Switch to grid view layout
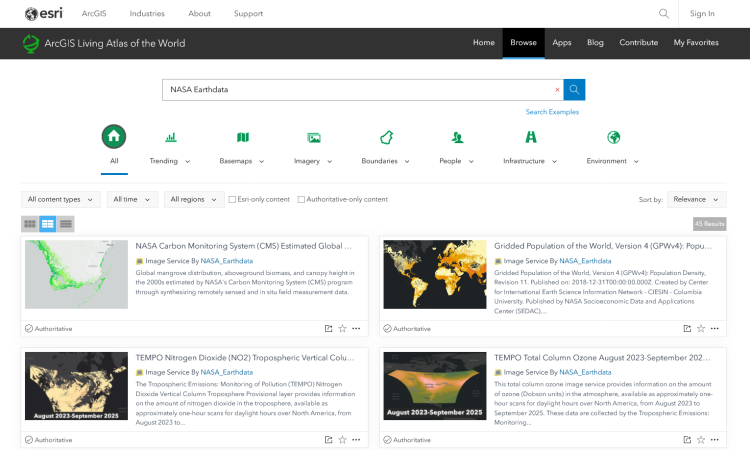Screen dimensions: 750x450 click(x=30, y=224)
